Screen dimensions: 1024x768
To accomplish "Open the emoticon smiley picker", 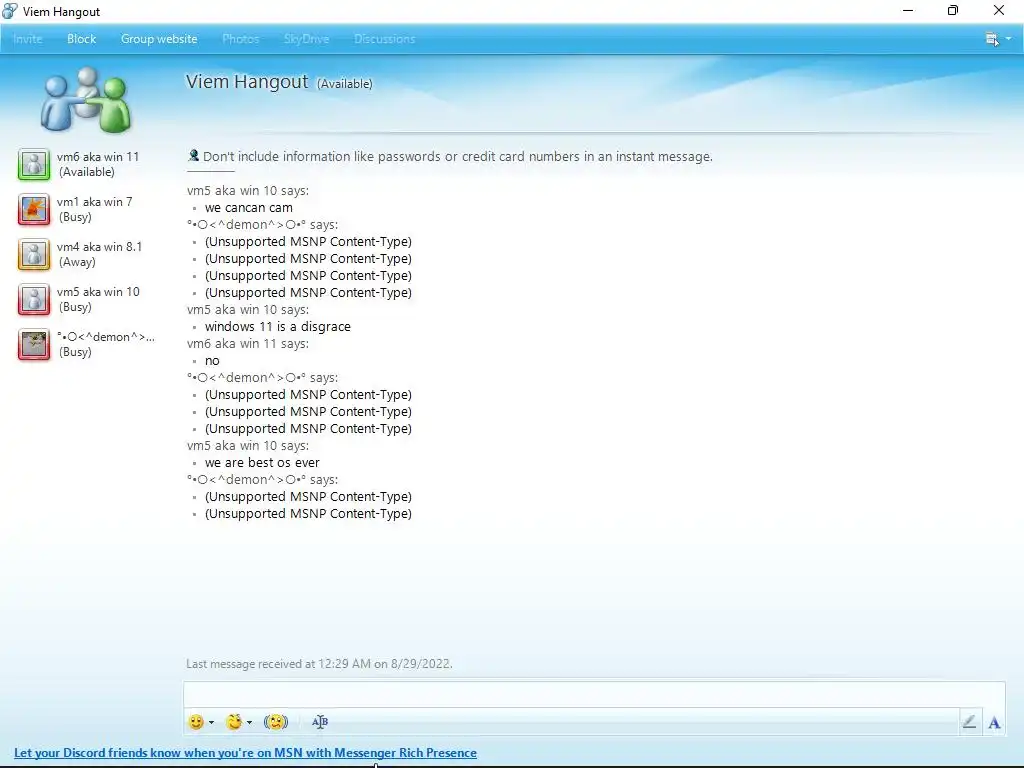I will pyautogui.click(x=196, y=722).
